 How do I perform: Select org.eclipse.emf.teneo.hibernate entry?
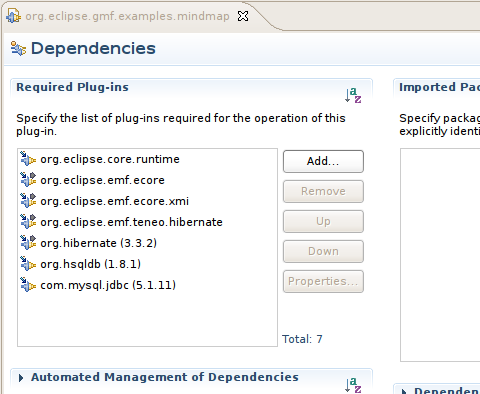(131, 222)
